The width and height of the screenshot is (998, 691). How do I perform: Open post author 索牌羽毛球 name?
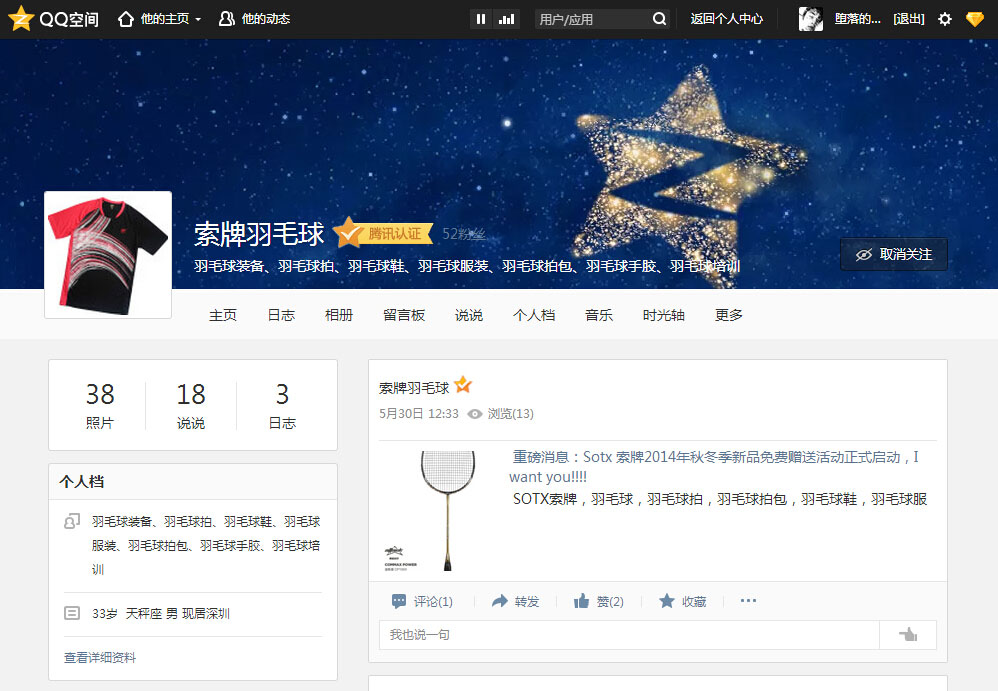[x=414, y=388]
